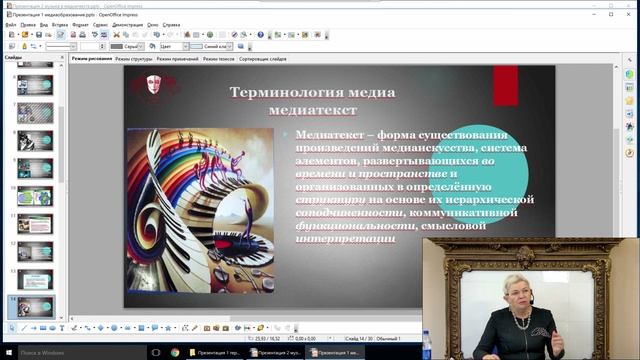
Task: Save the presentation with the floppy icon
Action: [x=39, y=35]
